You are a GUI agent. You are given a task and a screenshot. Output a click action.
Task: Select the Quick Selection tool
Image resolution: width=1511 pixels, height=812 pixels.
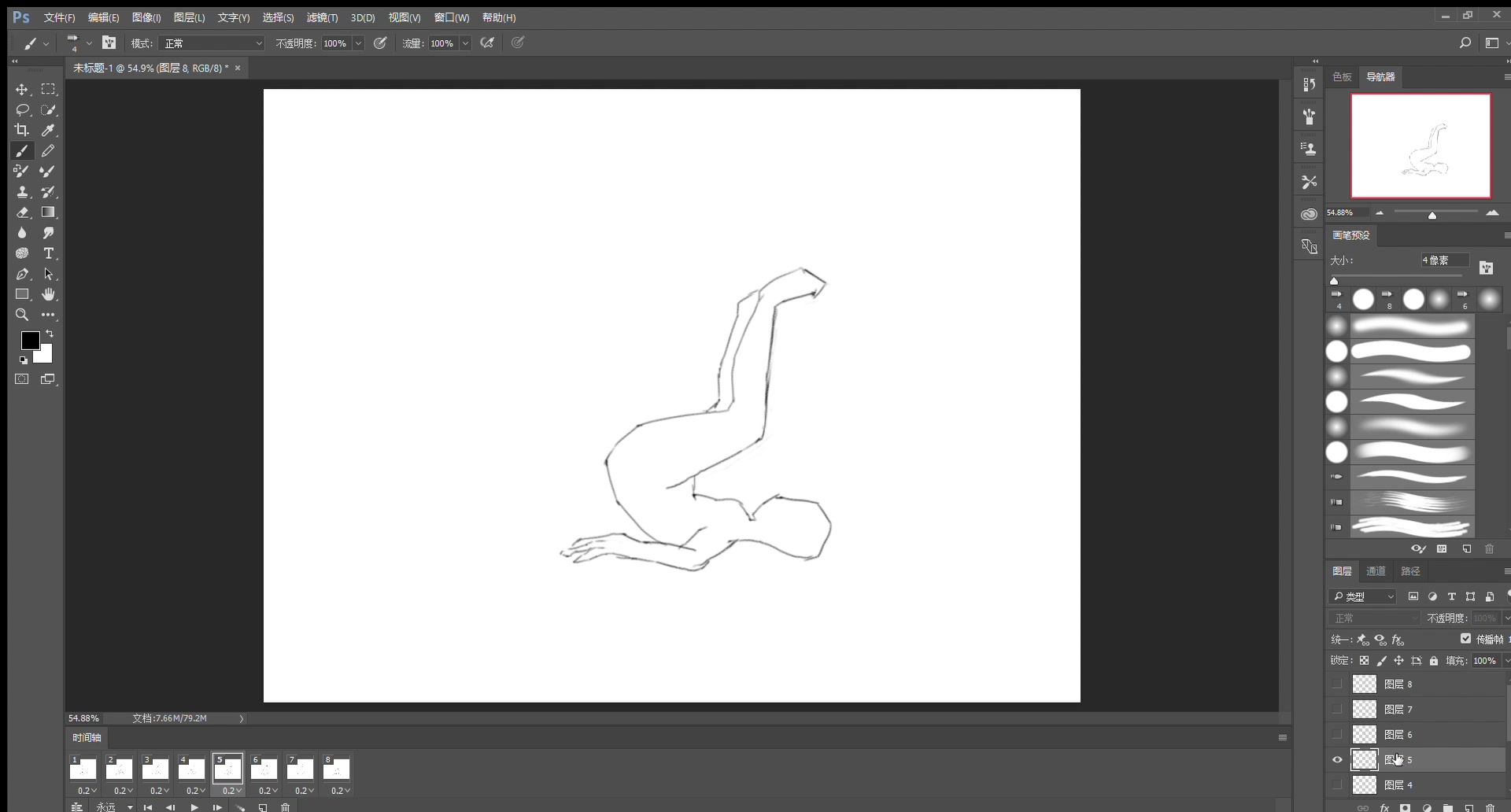point(49,110)
